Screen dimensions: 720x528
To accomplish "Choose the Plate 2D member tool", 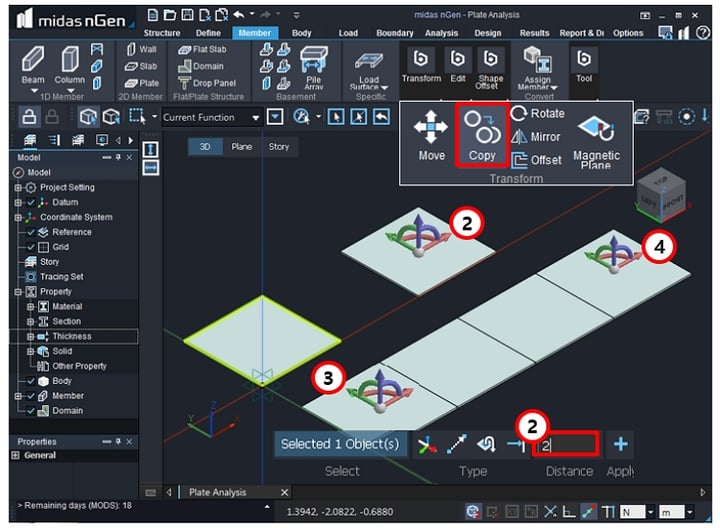I will click(142, 83).
